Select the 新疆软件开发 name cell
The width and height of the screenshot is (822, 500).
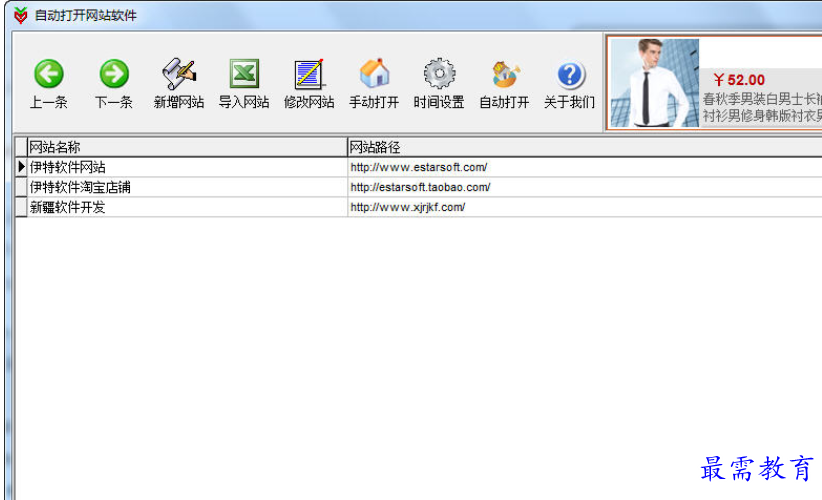187,207
